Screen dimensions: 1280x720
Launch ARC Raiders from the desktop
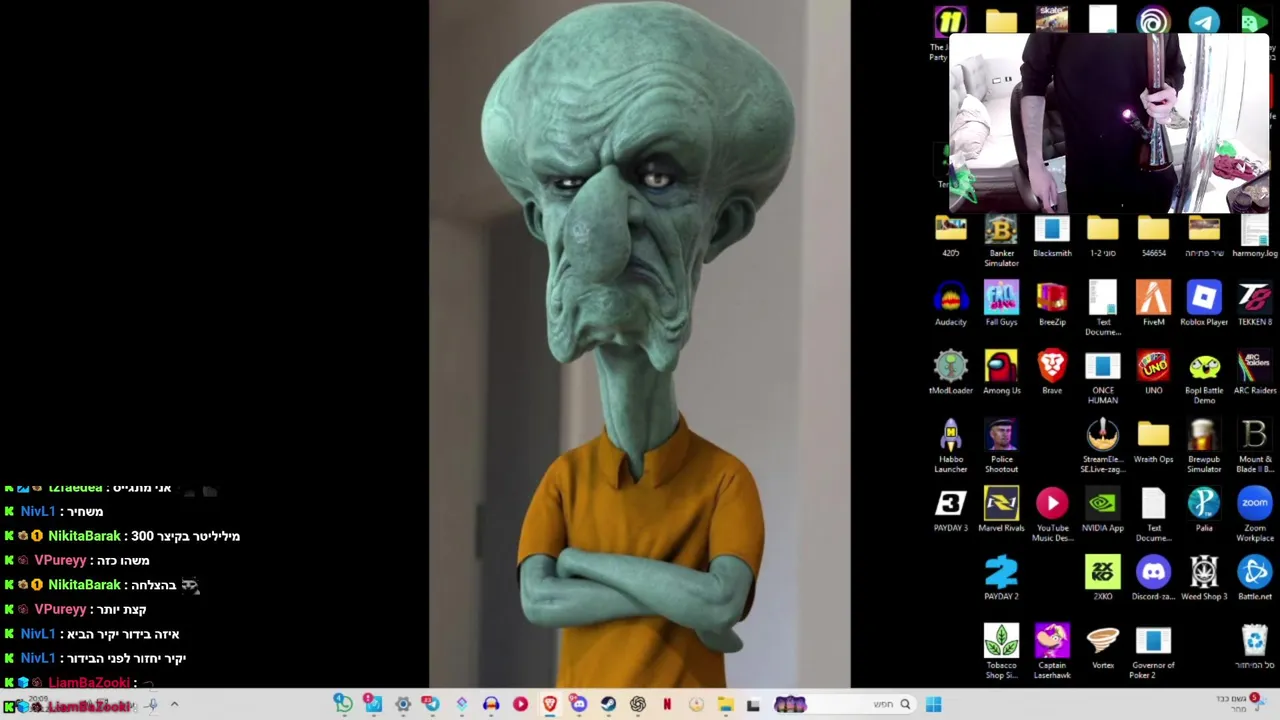tap(1255, 373)
